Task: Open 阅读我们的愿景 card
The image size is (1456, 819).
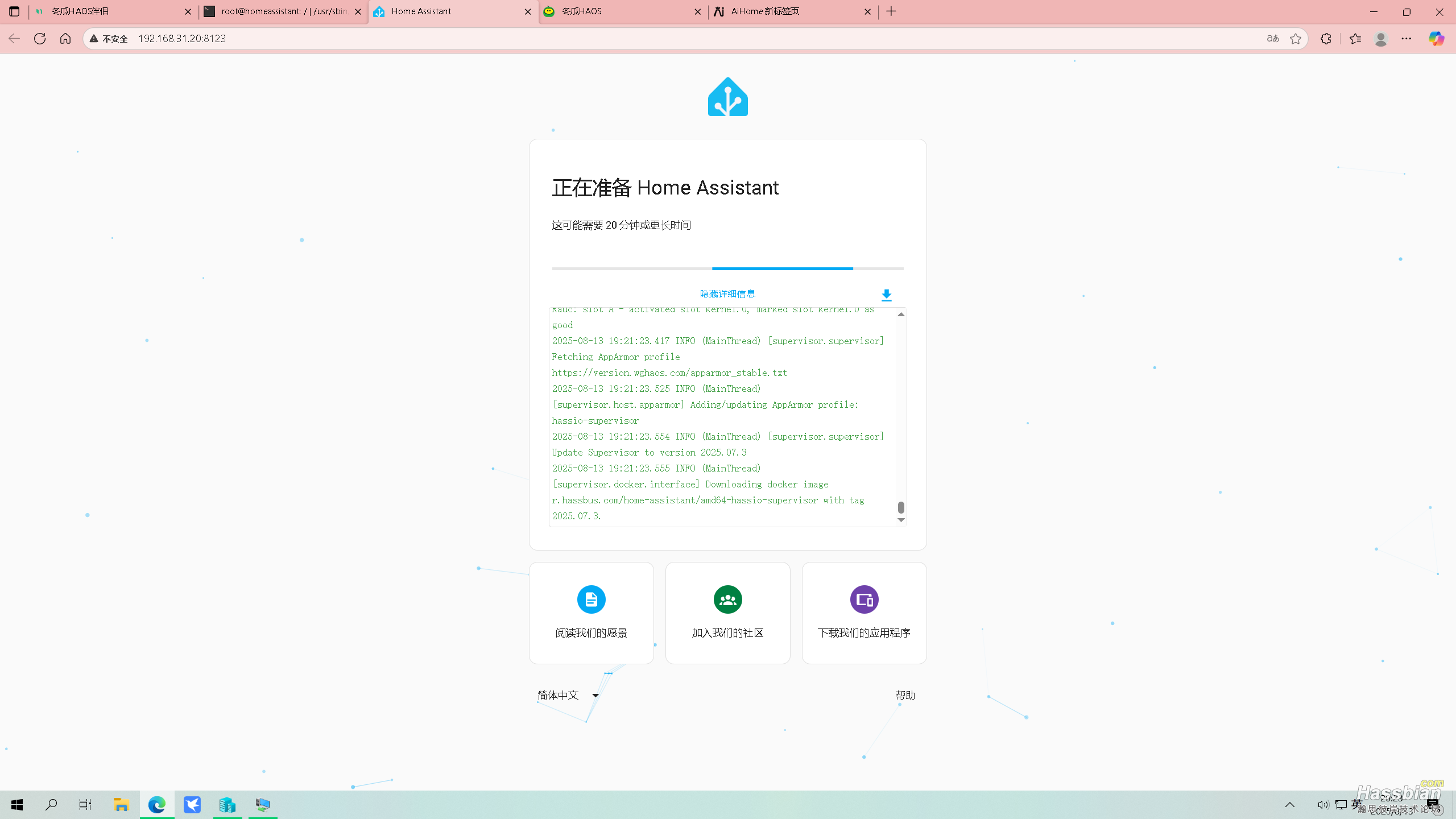Action: (x=591, y=613)
